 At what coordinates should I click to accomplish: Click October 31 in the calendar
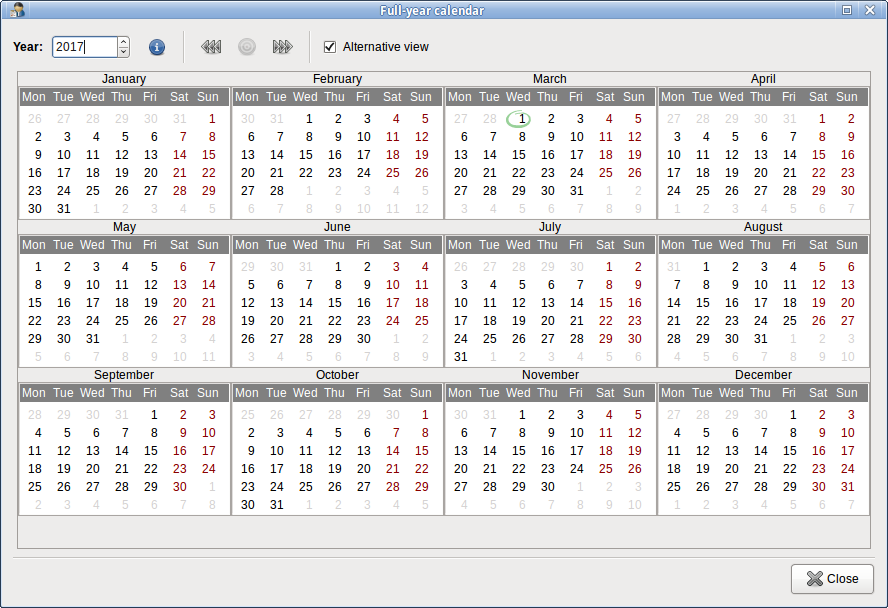pos(277,505)
